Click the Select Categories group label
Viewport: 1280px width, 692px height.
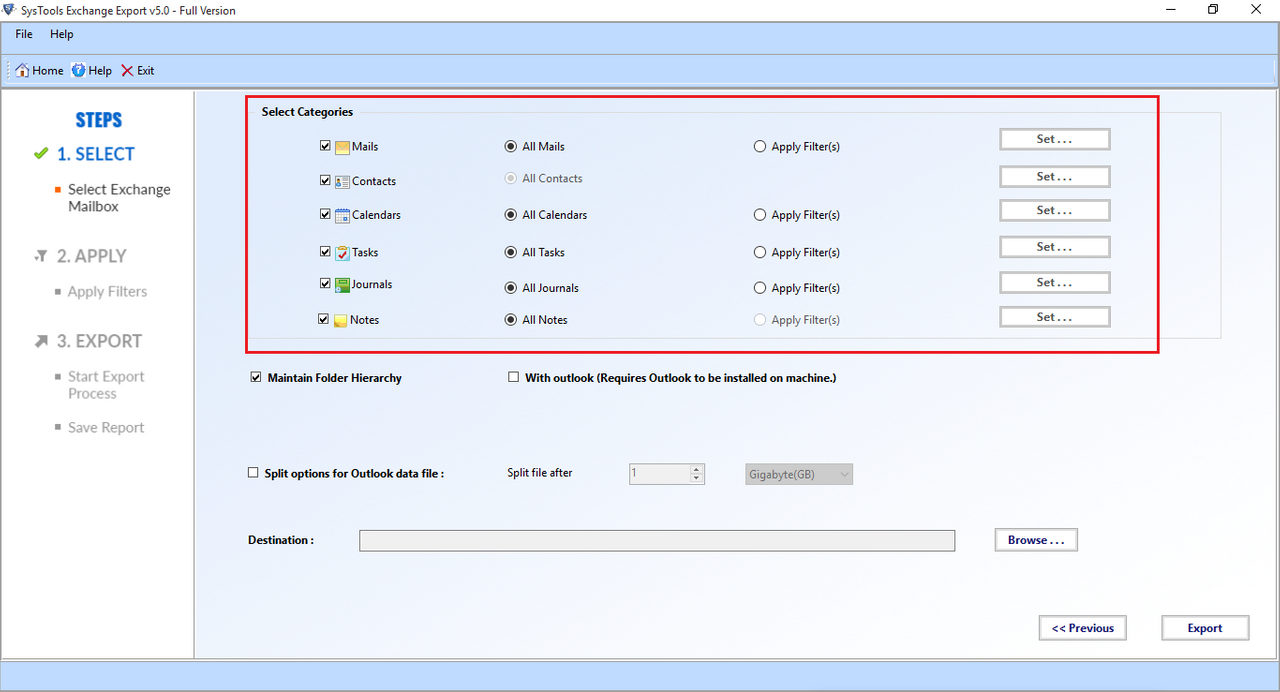click(x=307, y=112)
